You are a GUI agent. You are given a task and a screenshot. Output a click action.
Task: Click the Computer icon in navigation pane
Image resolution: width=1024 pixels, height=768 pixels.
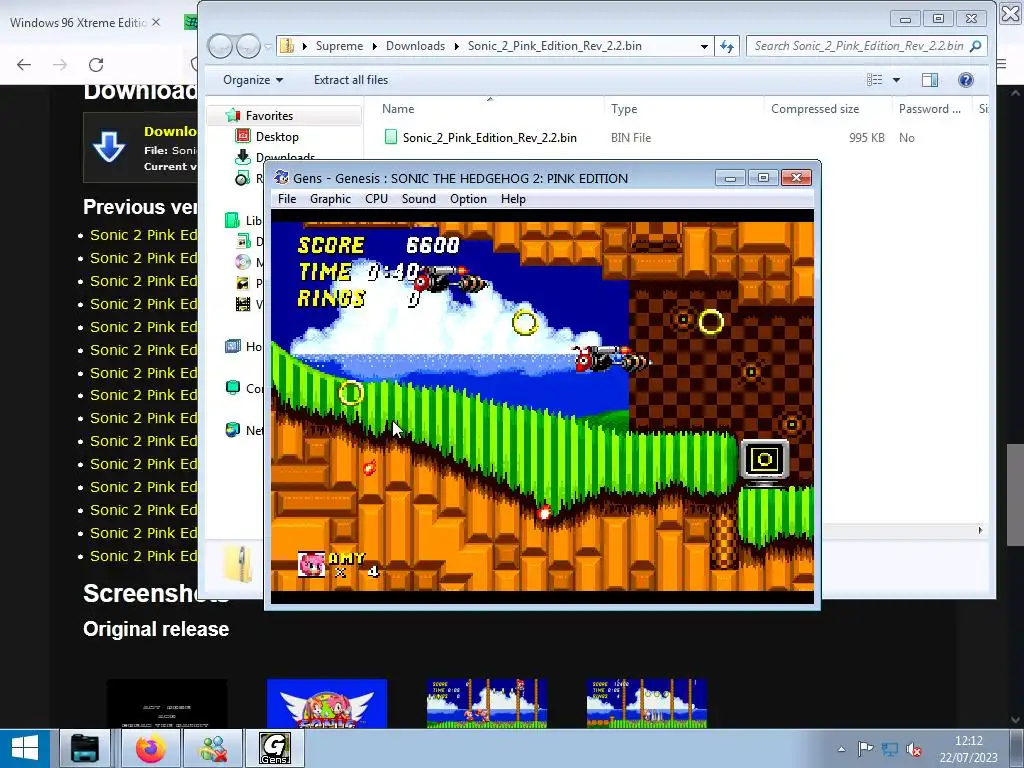point(232,387)
